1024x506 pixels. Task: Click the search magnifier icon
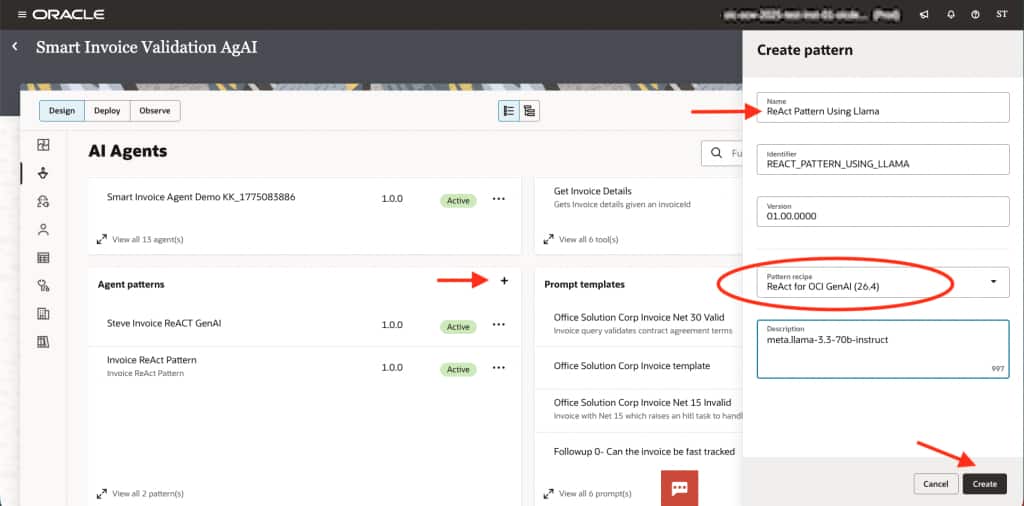(716, 153)
